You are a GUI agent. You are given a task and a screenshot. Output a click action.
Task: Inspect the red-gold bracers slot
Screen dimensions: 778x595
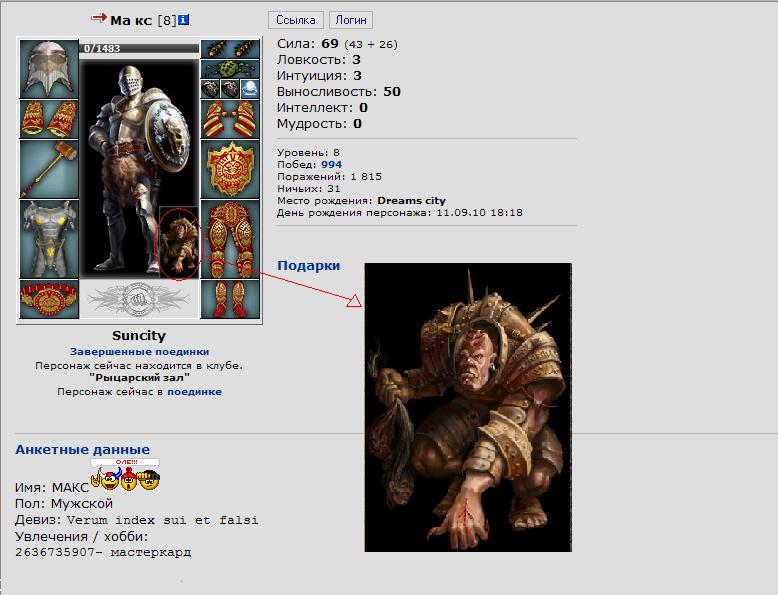[49, 119]
